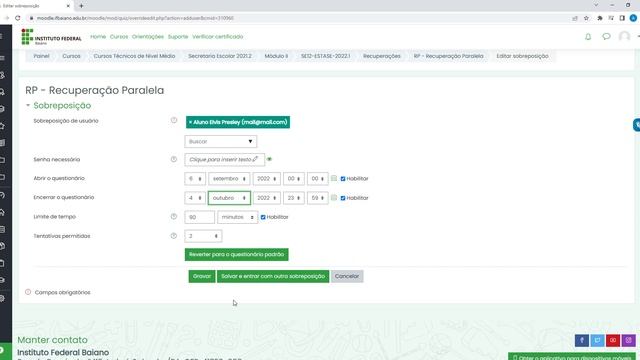640x360 pixels.
Task: Click the password field to insert text
Action: (224, 159)
